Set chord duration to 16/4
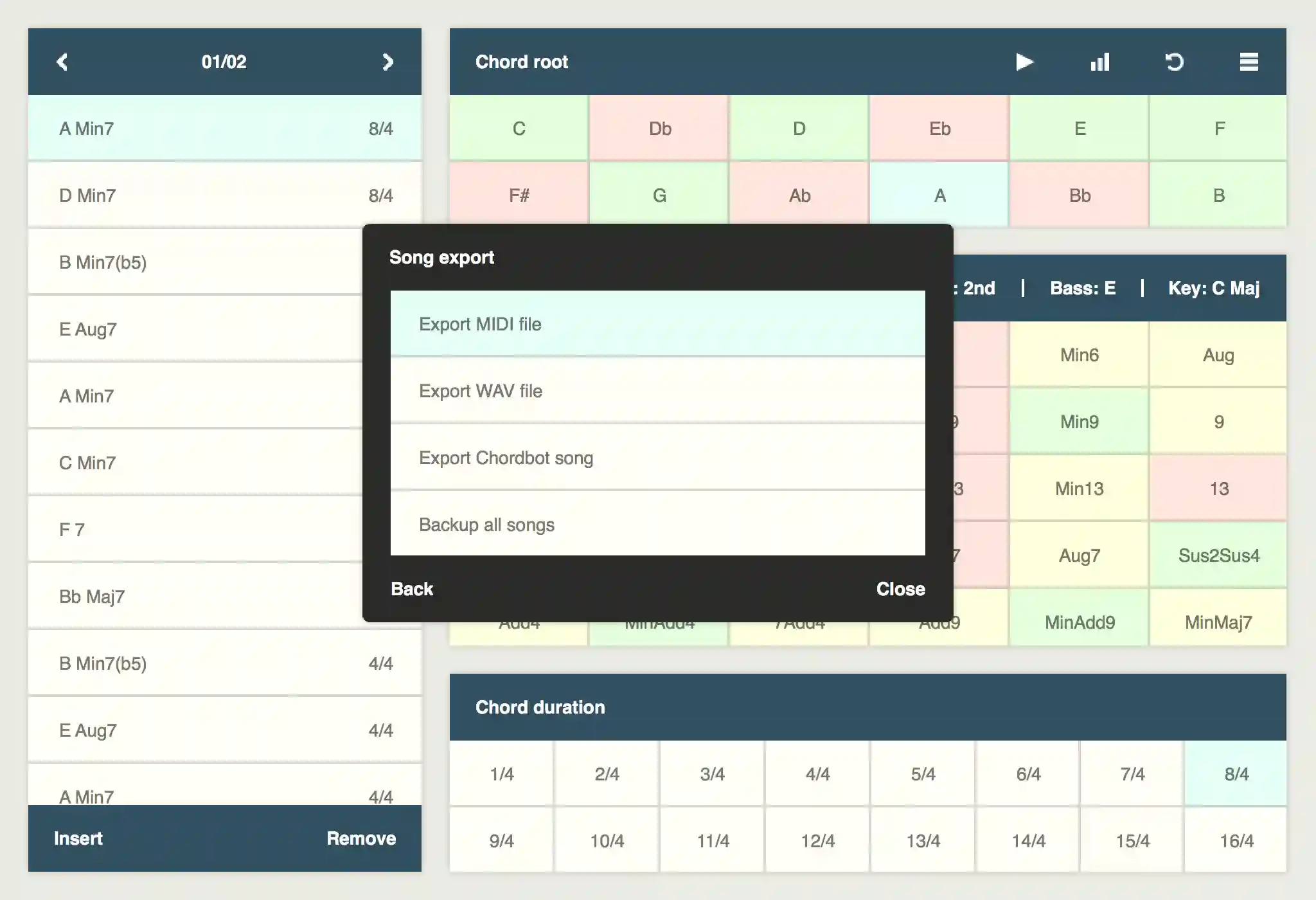The height and width of the screenshot is (900, 1316). tap(1236, 840)
